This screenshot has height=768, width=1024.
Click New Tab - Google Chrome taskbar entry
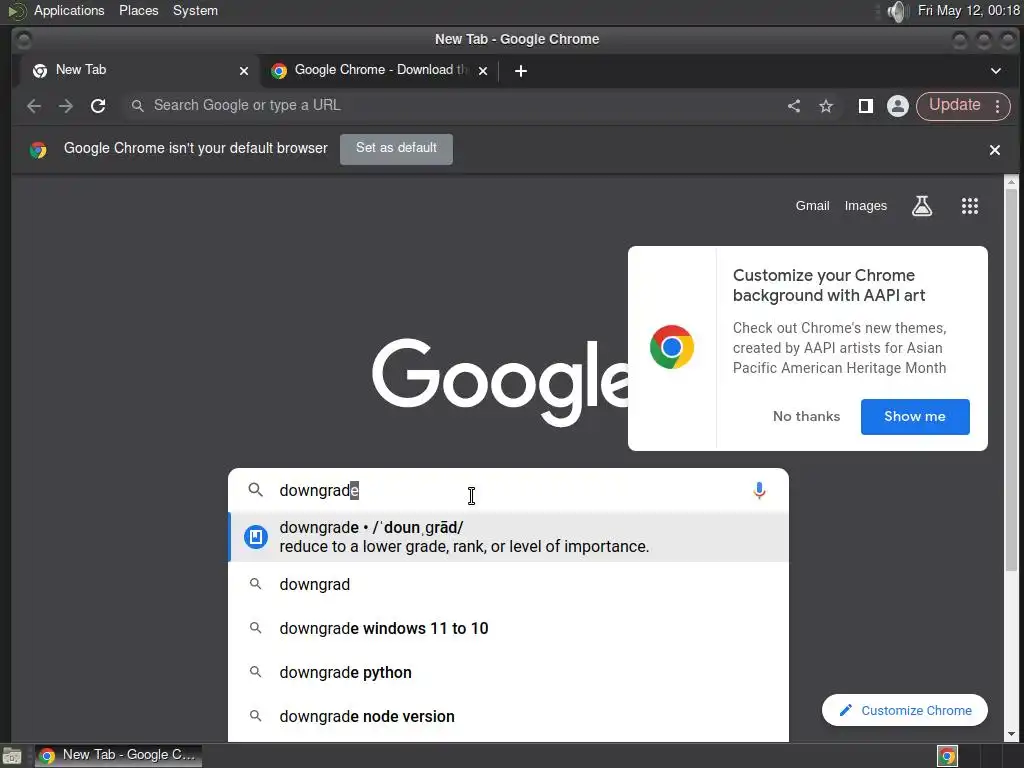pyautogui.click(x=118, y=756)
